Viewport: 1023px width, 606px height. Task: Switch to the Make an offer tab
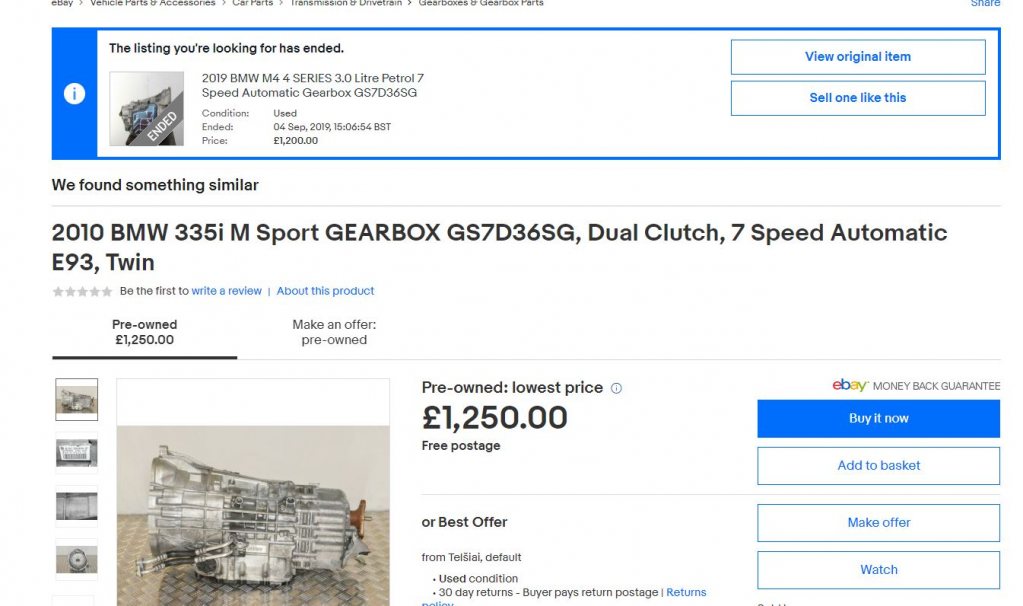point(334,332)
